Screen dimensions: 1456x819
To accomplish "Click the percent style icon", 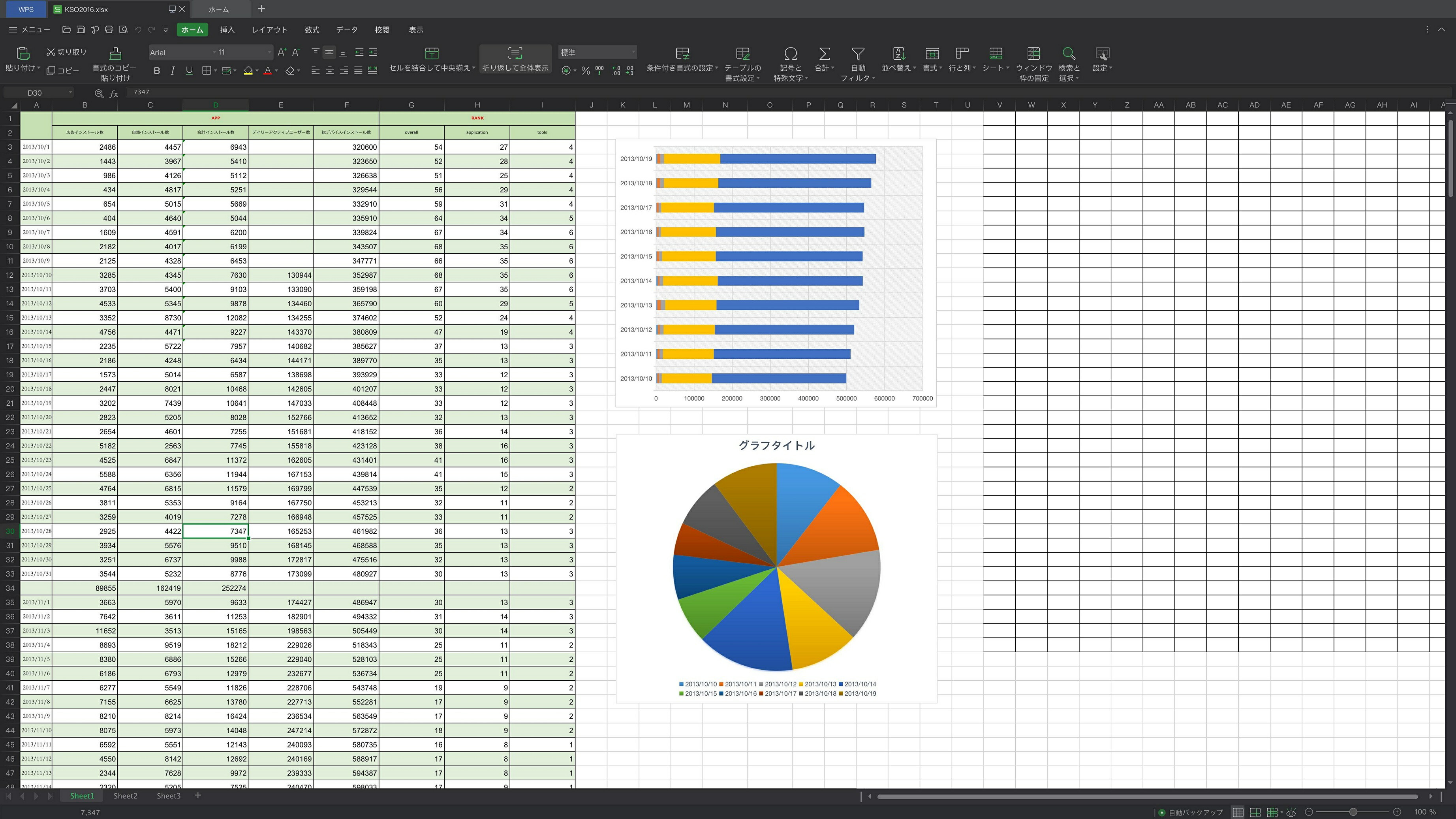I will coord(586,71).
